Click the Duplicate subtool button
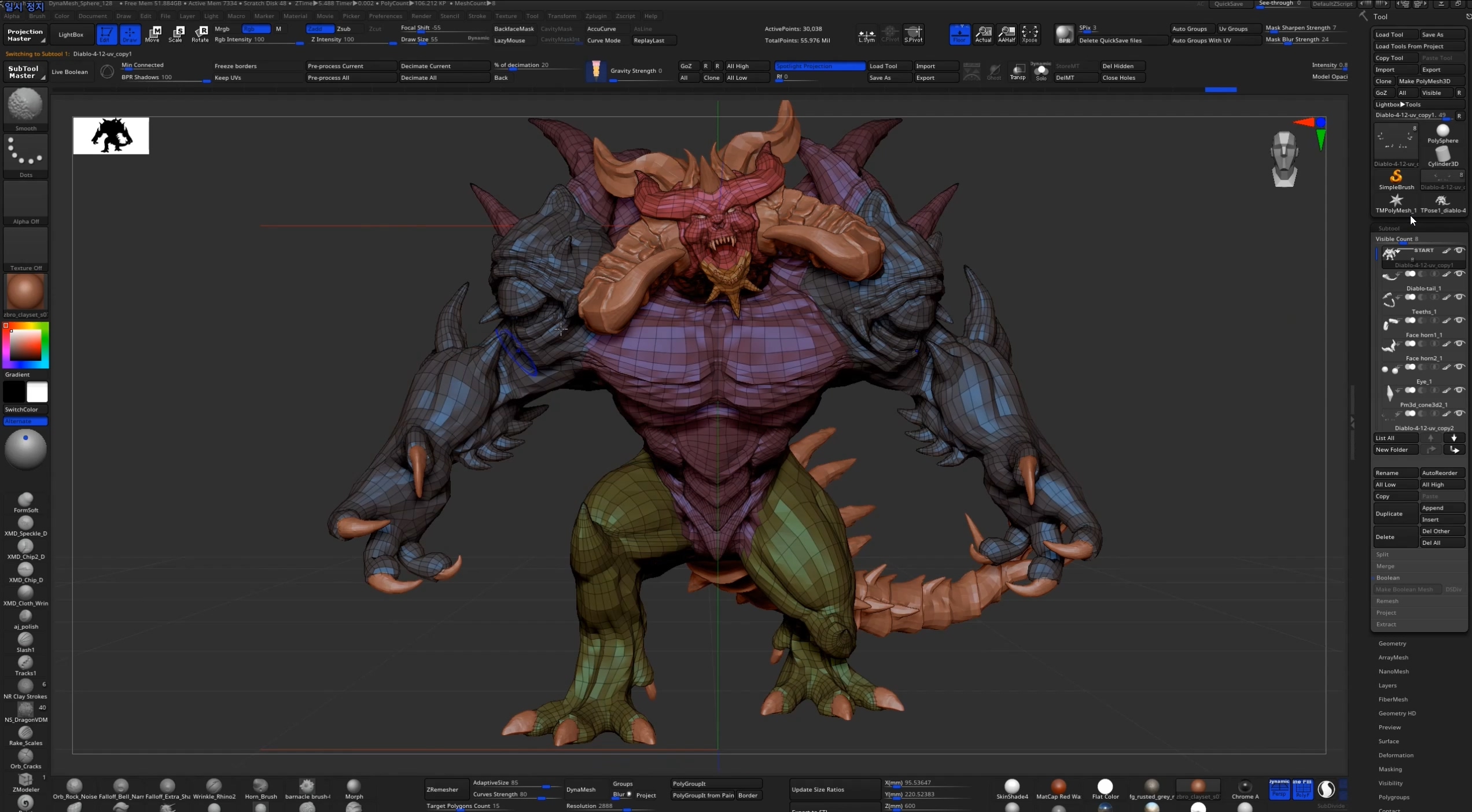The height and width of the screenshot is (812, 1472). pos(1396,514)
